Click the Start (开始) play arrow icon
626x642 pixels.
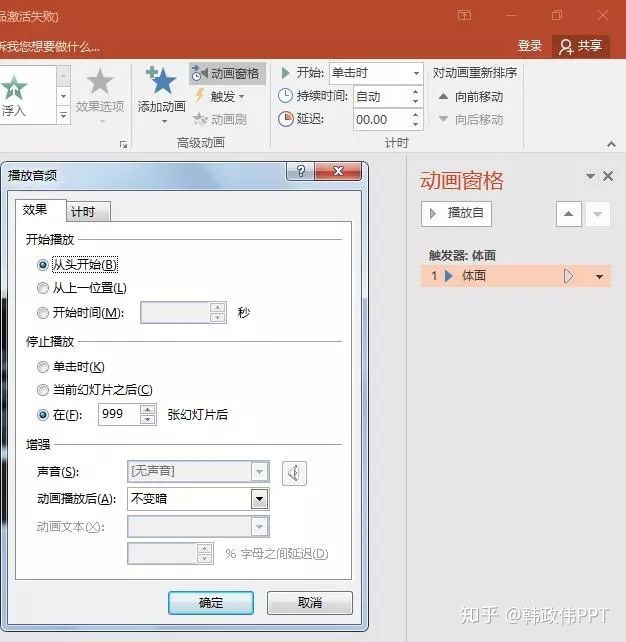tap(285, 73)
